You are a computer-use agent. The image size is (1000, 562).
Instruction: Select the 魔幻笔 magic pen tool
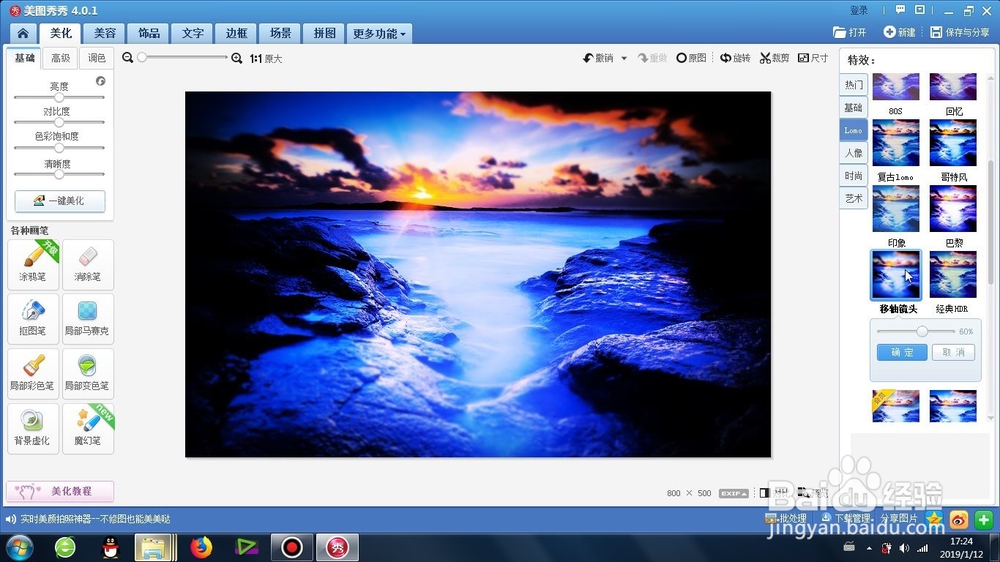[88, 428]
